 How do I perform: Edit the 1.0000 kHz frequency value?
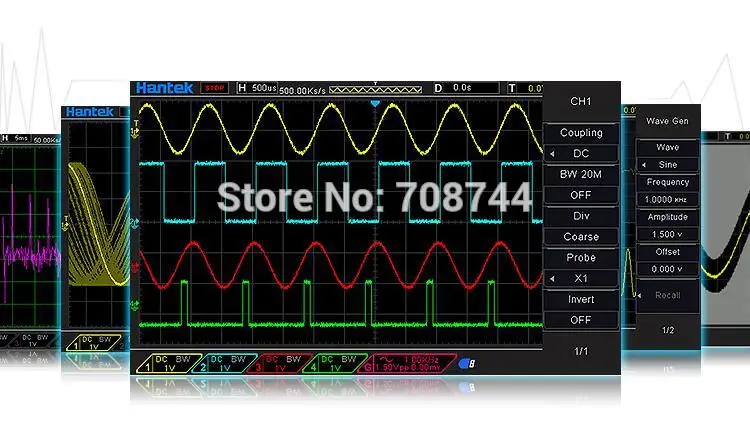click(x=668, y=200)
